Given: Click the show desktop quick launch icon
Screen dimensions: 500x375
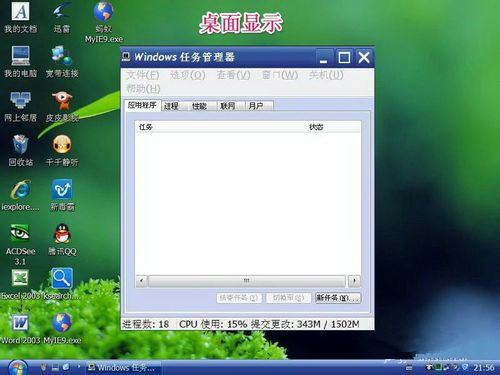Looking at the screenshot, I should click(x=55, y=367).
